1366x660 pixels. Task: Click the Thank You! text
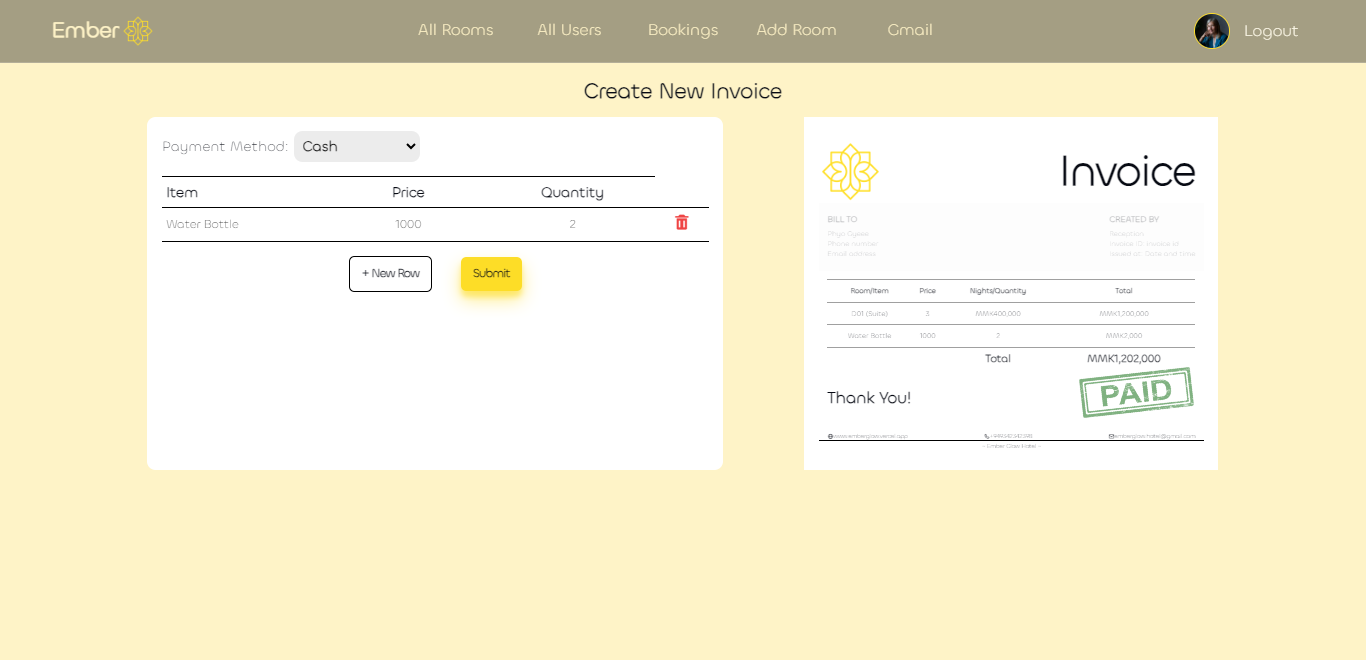tap(869, 398)
